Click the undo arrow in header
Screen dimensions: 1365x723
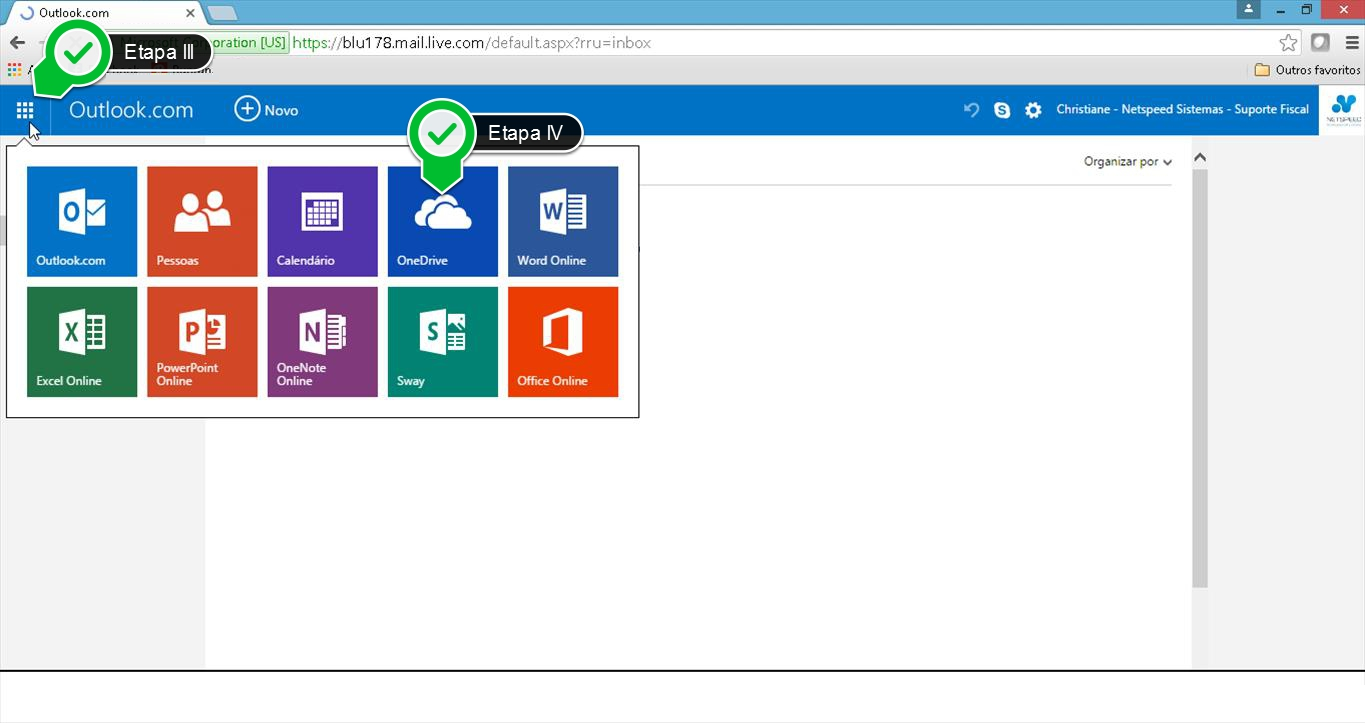[x=971, y=110]
